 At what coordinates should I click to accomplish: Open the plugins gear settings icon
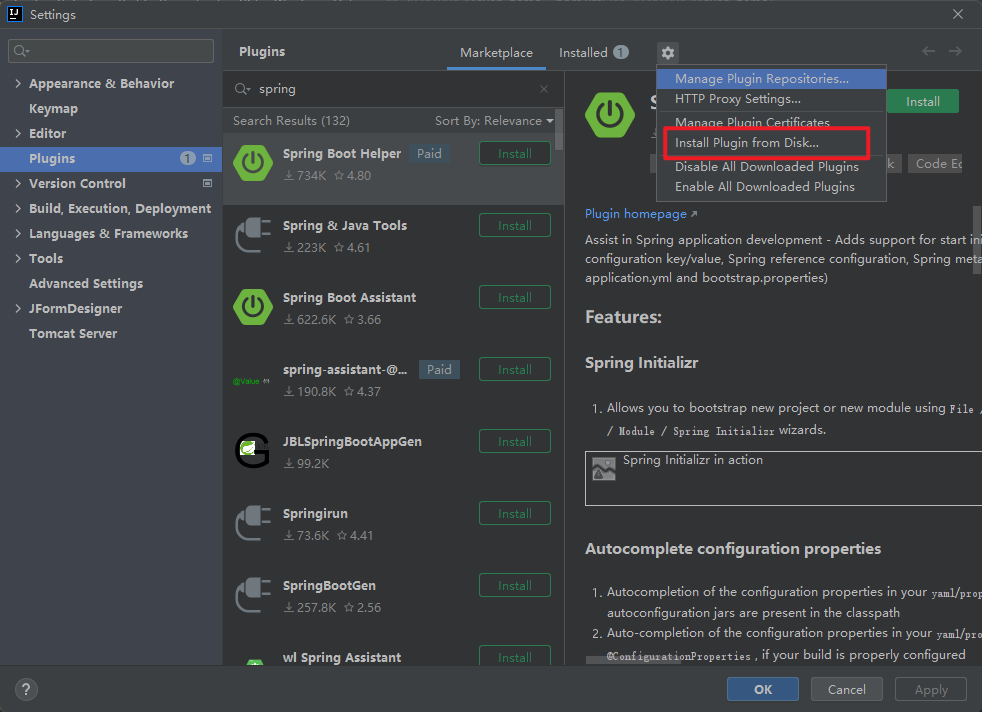tap(668, 53)
